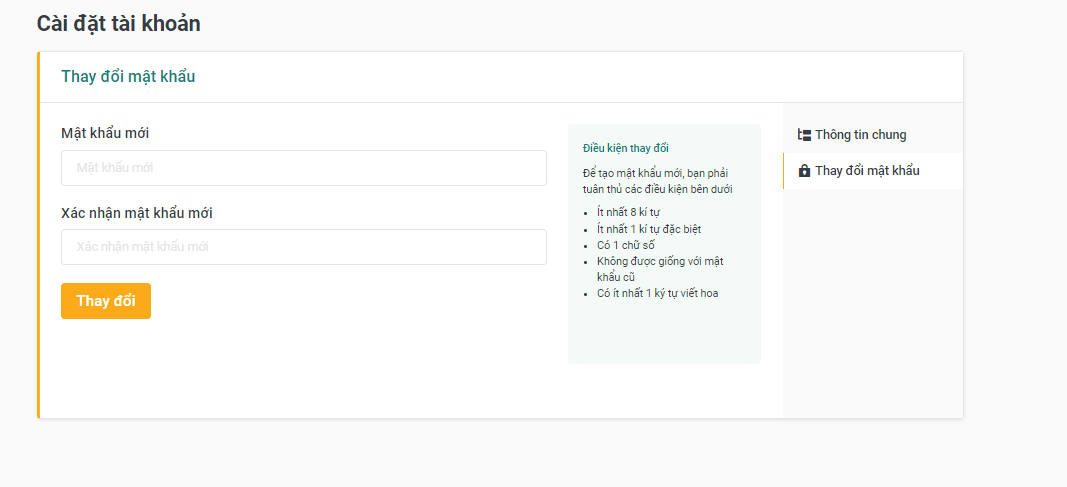Image resolution: width=1067 pixels, height=487 pixels.
Task: Click empty sidebar area below the tabs
Action: pyautogui.click(x=872, y=300)
